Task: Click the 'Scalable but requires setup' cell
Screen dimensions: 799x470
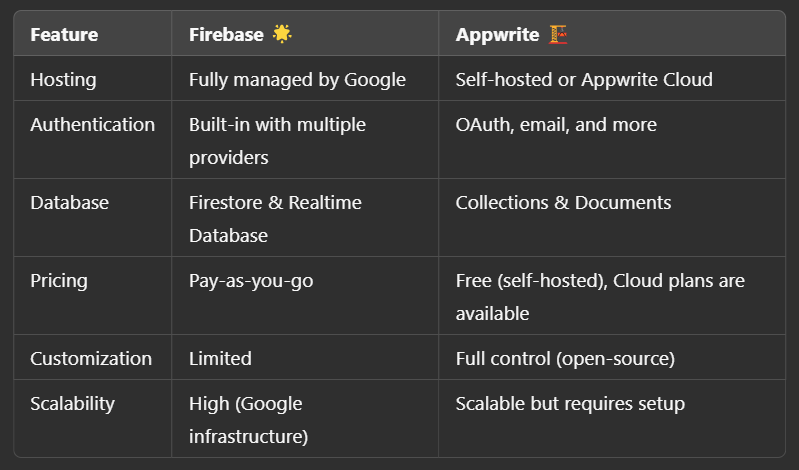Action: [570, 404]
